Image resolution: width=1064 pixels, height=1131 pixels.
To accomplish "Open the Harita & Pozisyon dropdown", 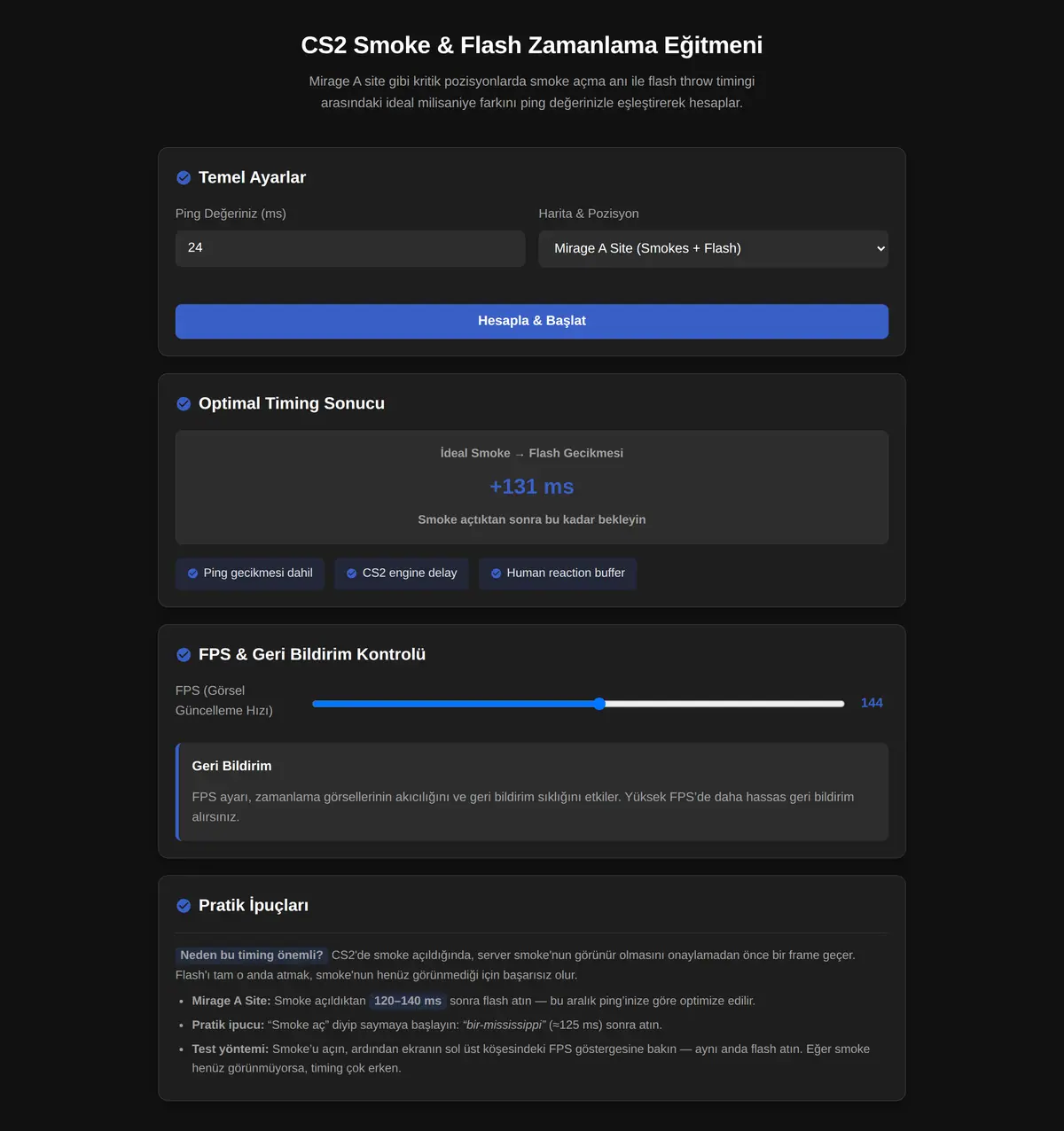I will 713,248.
